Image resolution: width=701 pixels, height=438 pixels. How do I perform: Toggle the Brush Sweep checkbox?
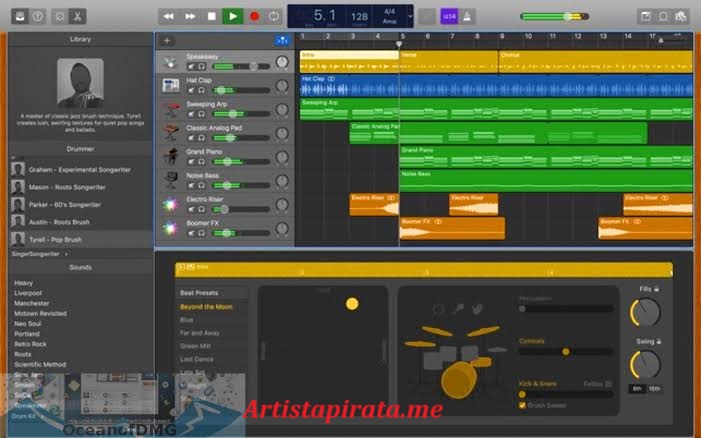[x=522, y=405]
